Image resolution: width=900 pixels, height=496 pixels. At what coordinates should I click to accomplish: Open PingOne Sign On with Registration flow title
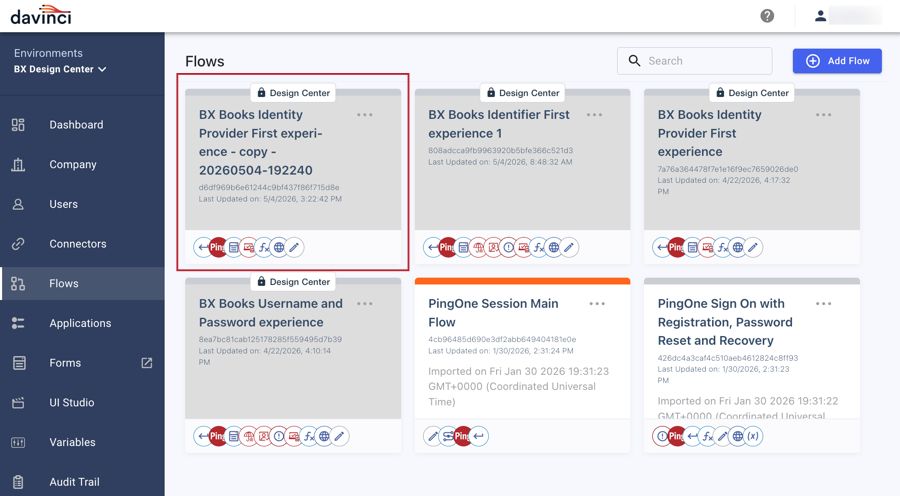click(x=725, y=322)
